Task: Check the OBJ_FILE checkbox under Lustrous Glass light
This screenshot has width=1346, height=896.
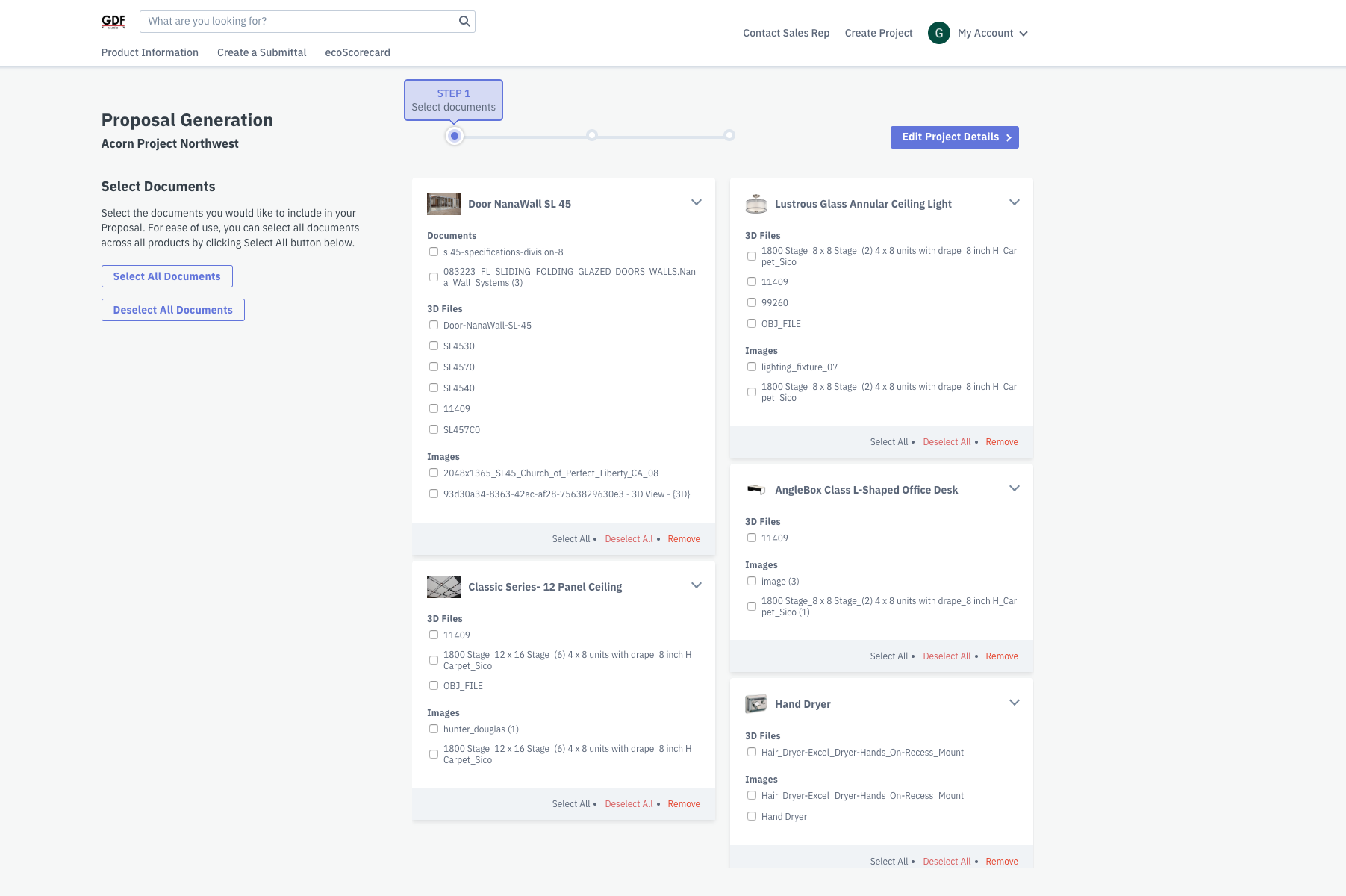Action: tap(752, 323)
